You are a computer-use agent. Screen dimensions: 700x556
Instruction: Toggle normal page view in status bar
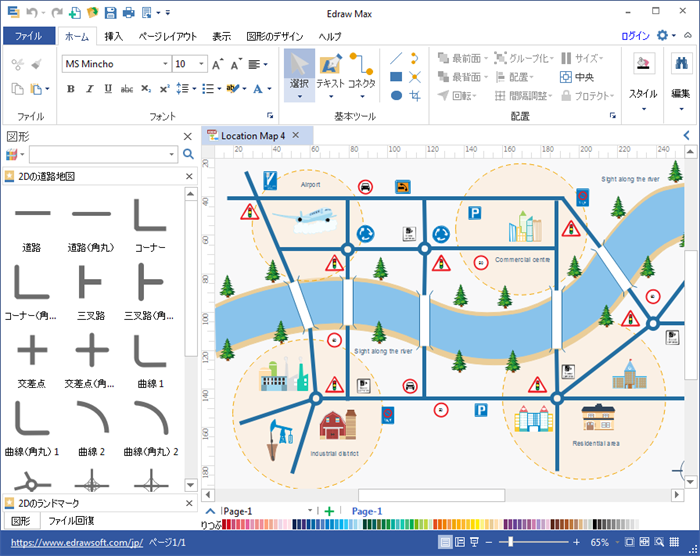point(445,542)
